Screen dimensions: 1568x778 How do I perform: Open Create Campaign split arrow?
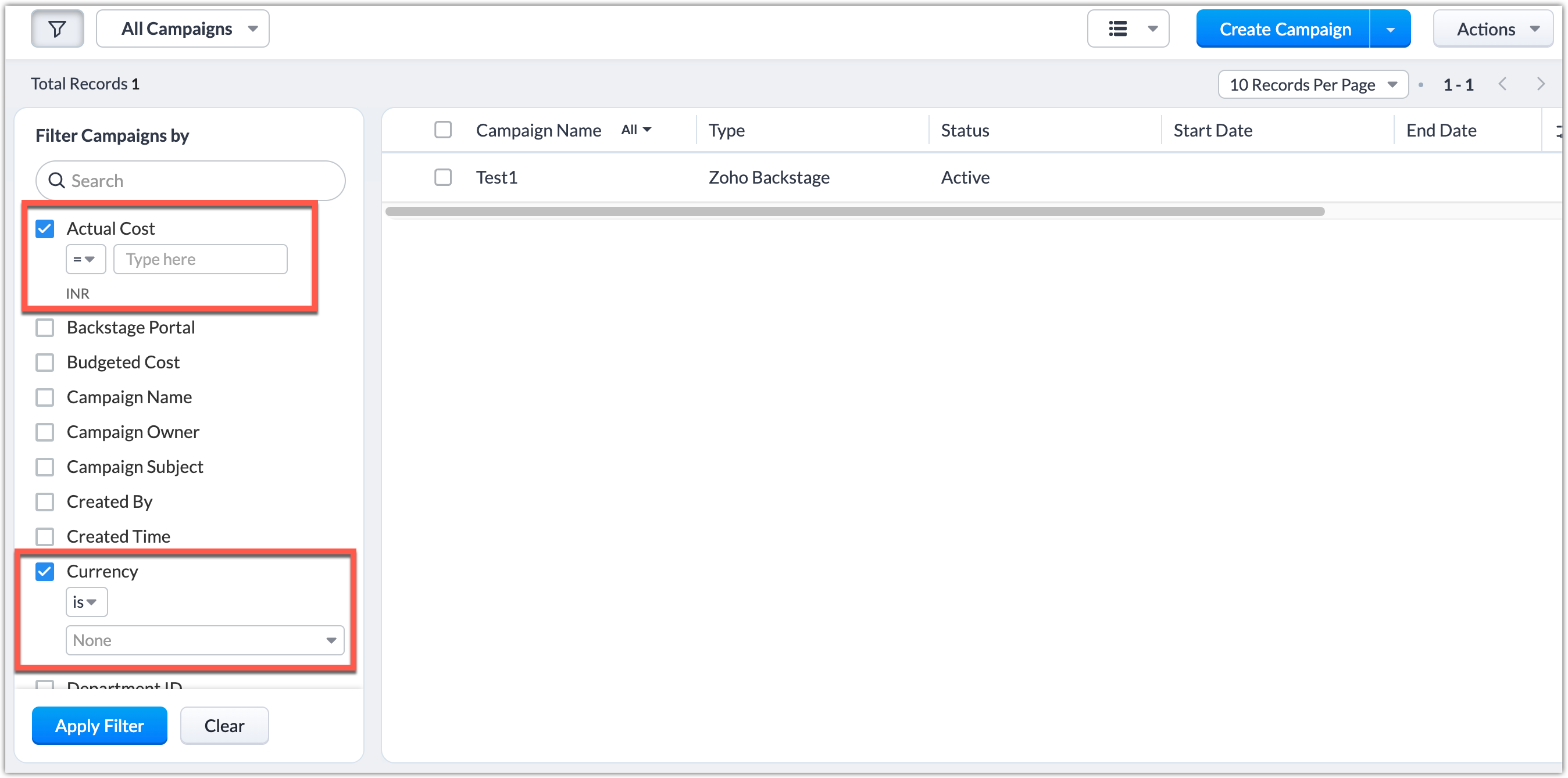(1390, 29)
